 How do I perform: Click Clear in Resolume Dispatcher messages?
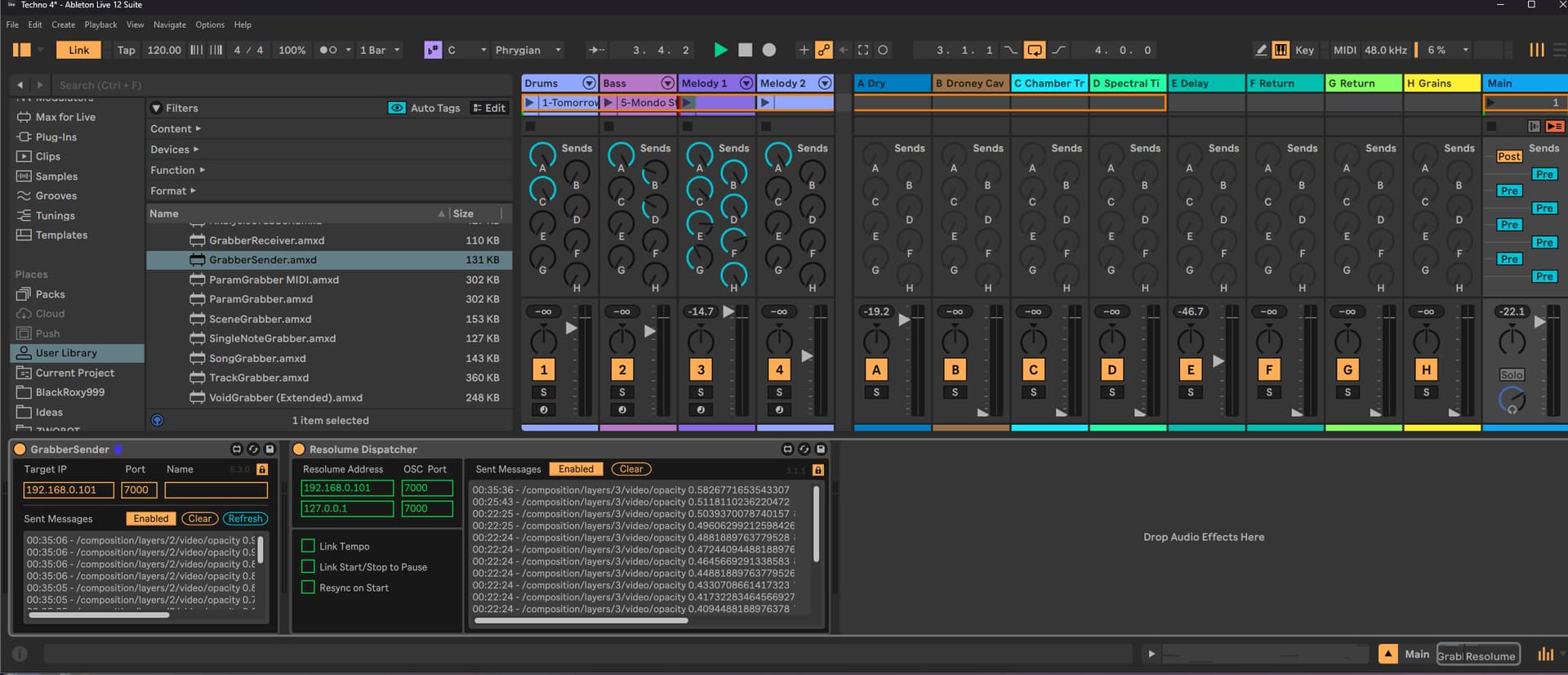631,469
